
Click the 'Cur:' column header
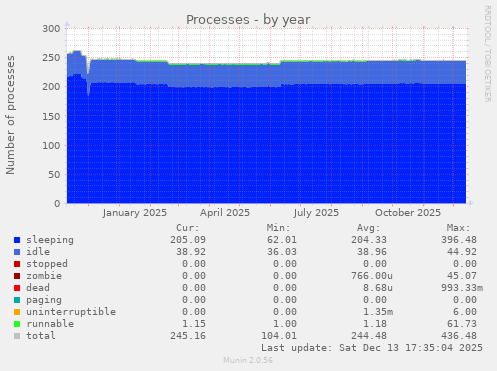tap(188, 228)
